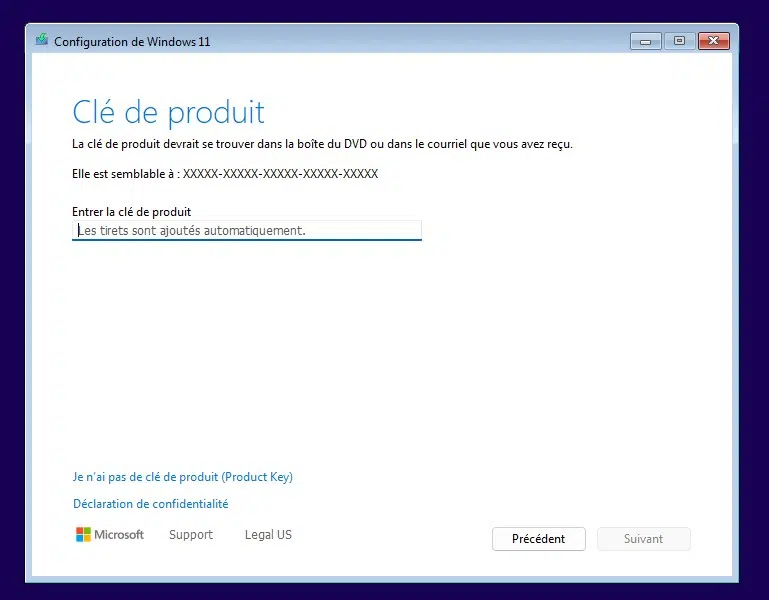Click the Suivant button

pyautogui.click(x=643, y=539)
